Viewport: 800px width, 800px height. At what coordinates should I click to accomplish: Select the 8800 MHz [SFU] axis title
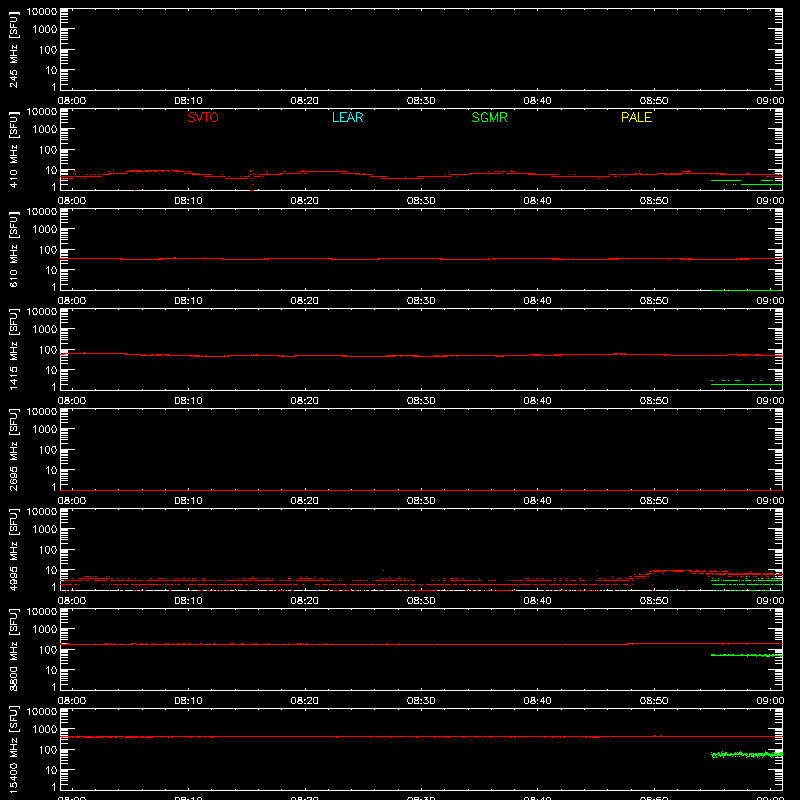click(13, 650)
